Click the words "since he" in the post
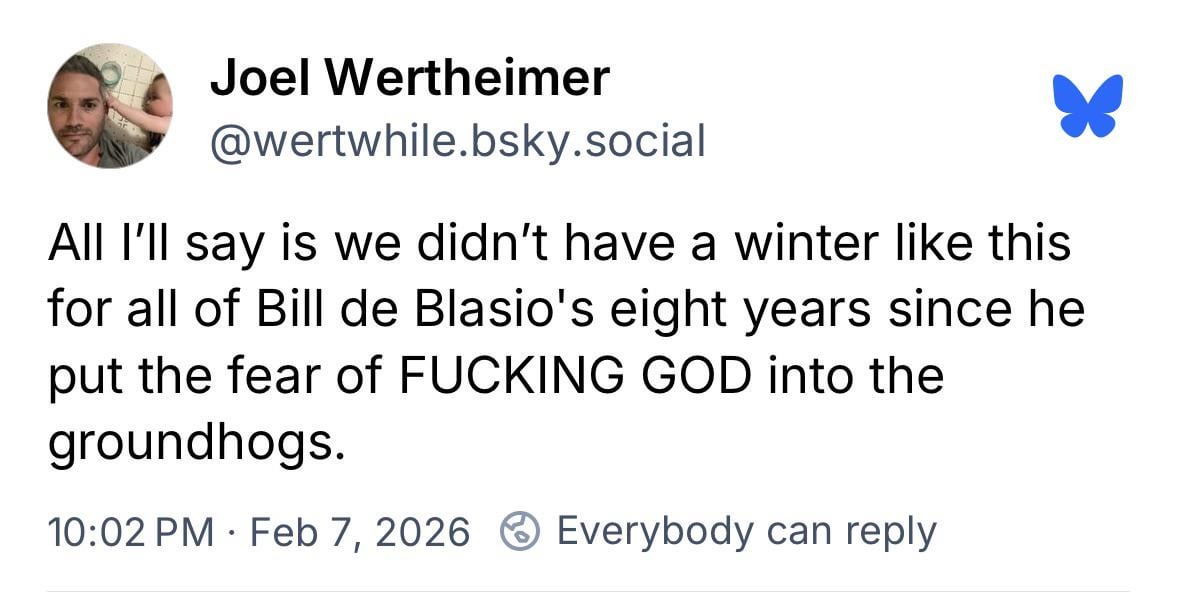Viewport: 1178px width, 602px height. 970,312
